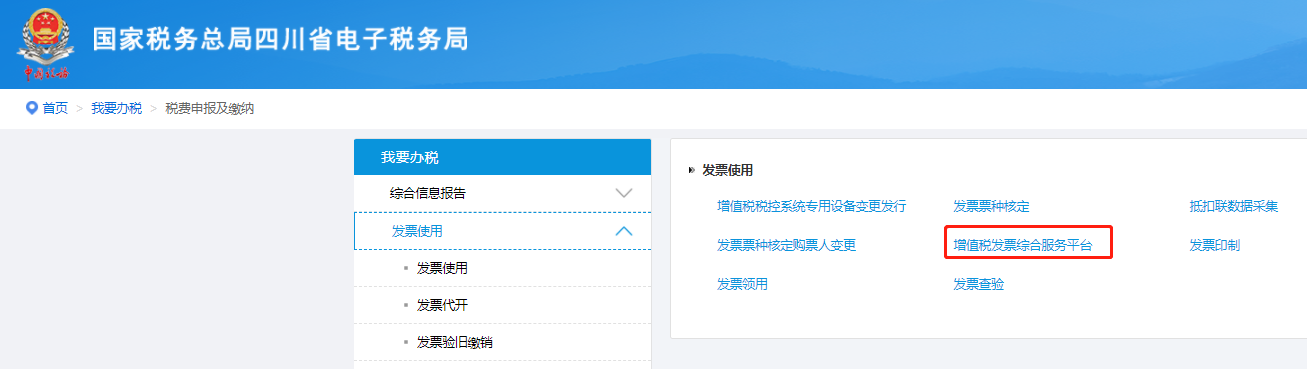
Task: Open the 综合信息报告 sidebar section
Action: click(502, 193)
